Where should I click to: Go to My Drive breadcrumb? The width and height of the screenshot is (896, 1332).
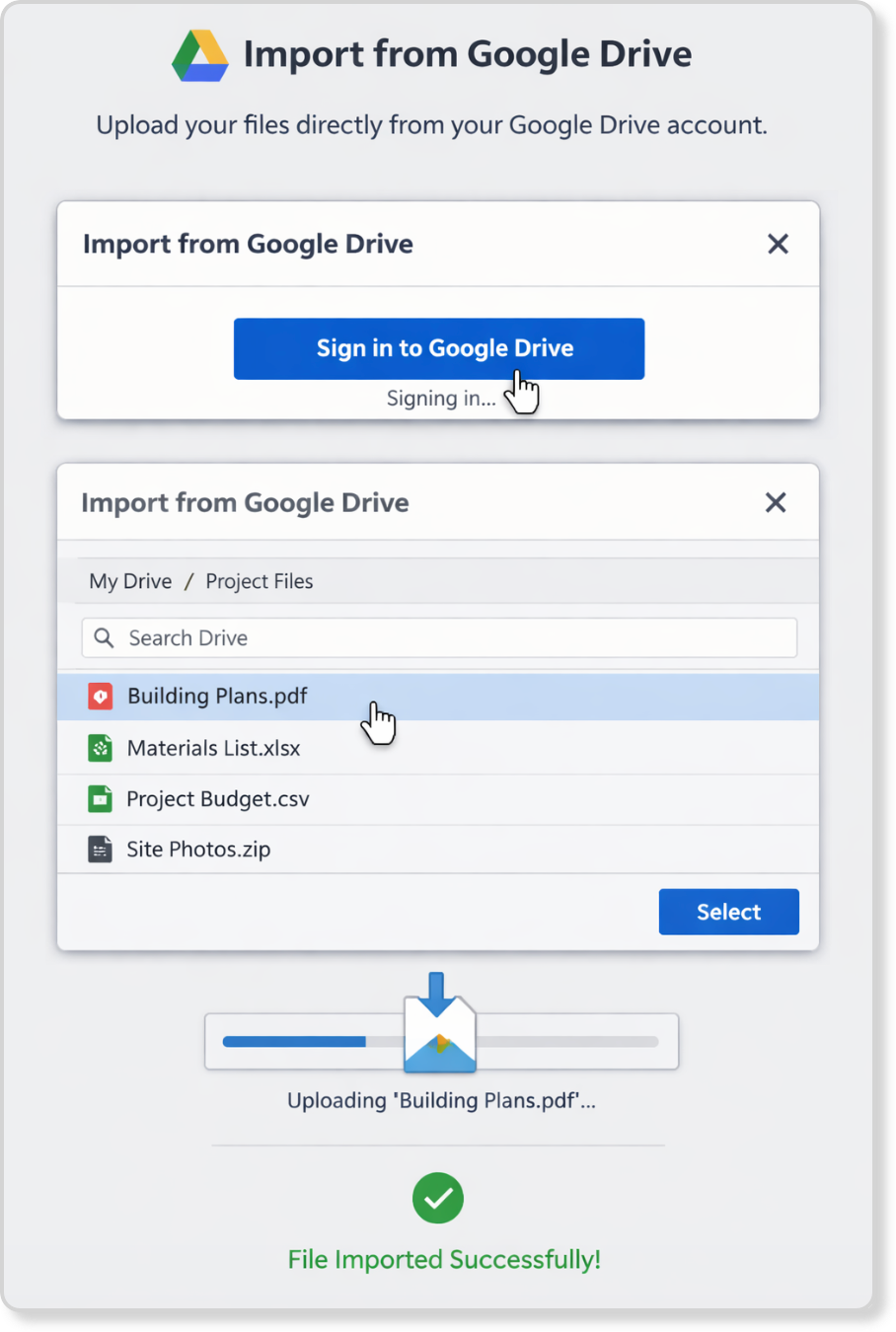pos(130,581)
